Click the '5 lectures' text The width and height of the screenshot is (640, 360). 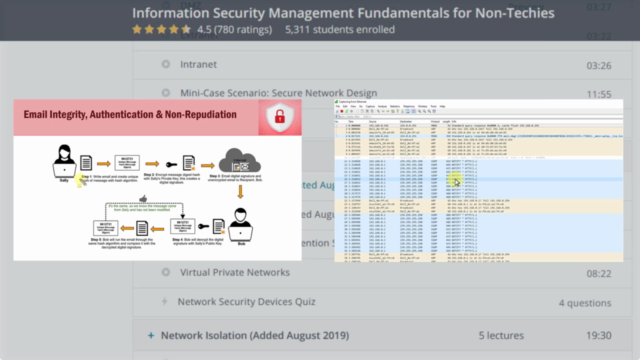(501, 336)
